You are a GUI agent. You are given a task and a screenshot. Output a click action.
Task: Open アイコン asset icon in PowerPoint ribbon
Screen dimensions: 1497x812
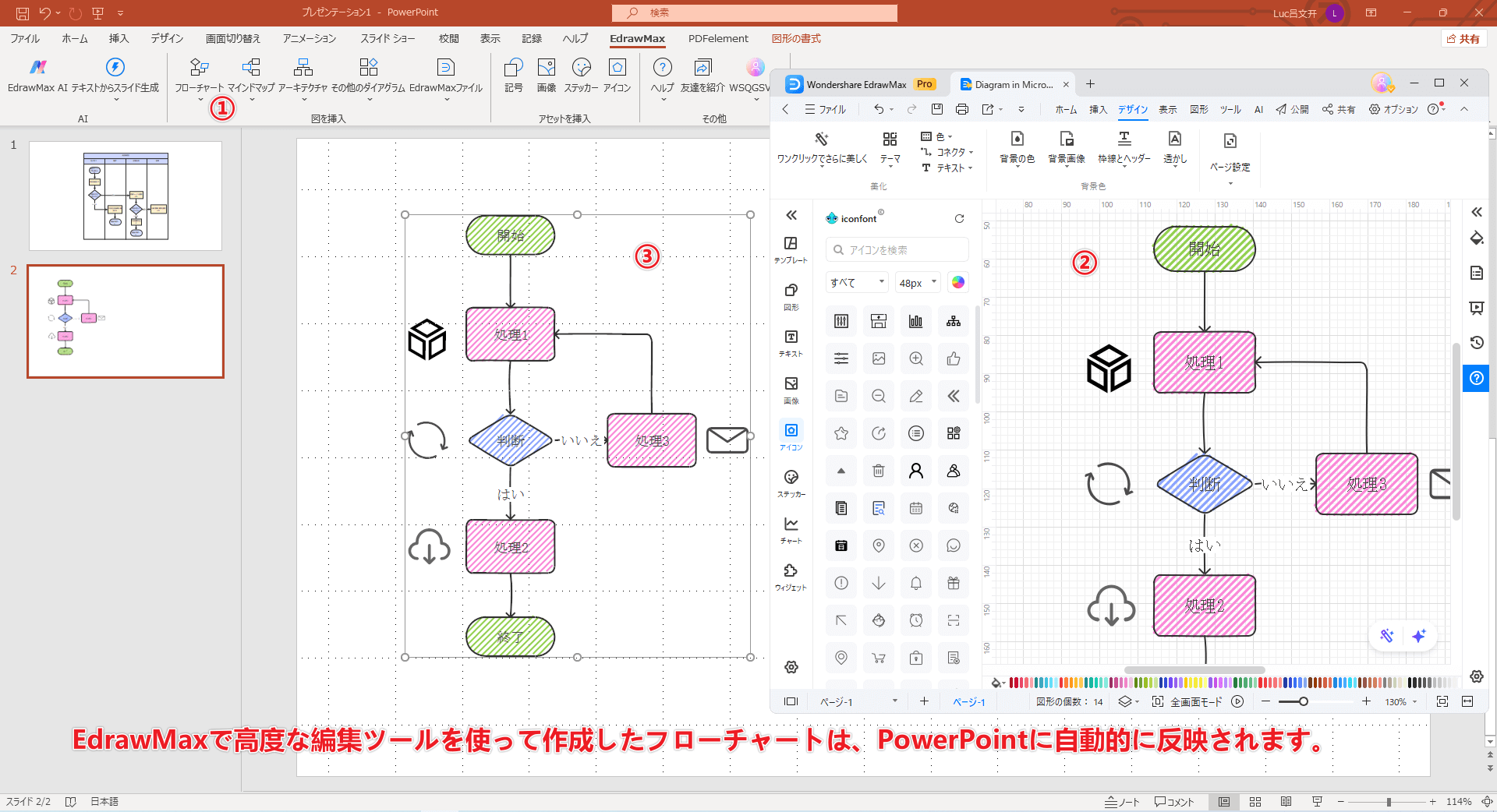coord(617,76)
